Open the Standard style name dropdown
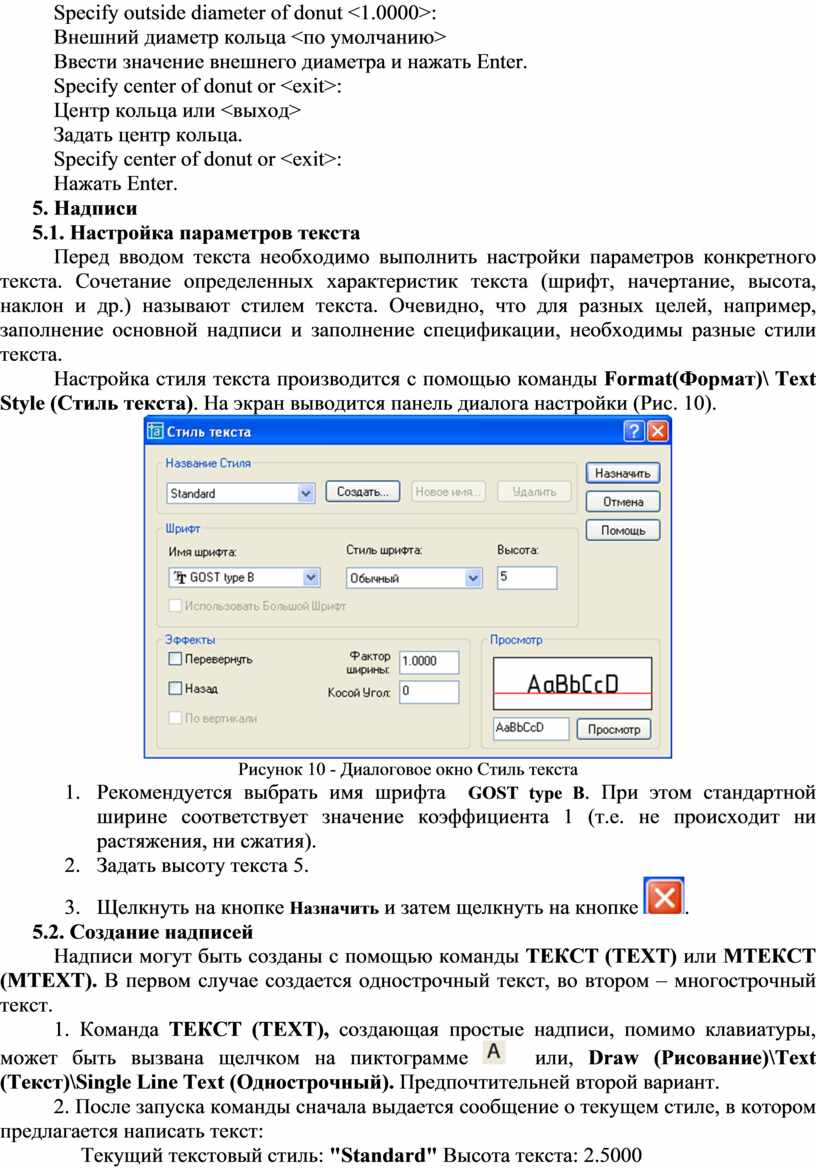The width and height of the screenshot is (816, 1169). point(306,494)
